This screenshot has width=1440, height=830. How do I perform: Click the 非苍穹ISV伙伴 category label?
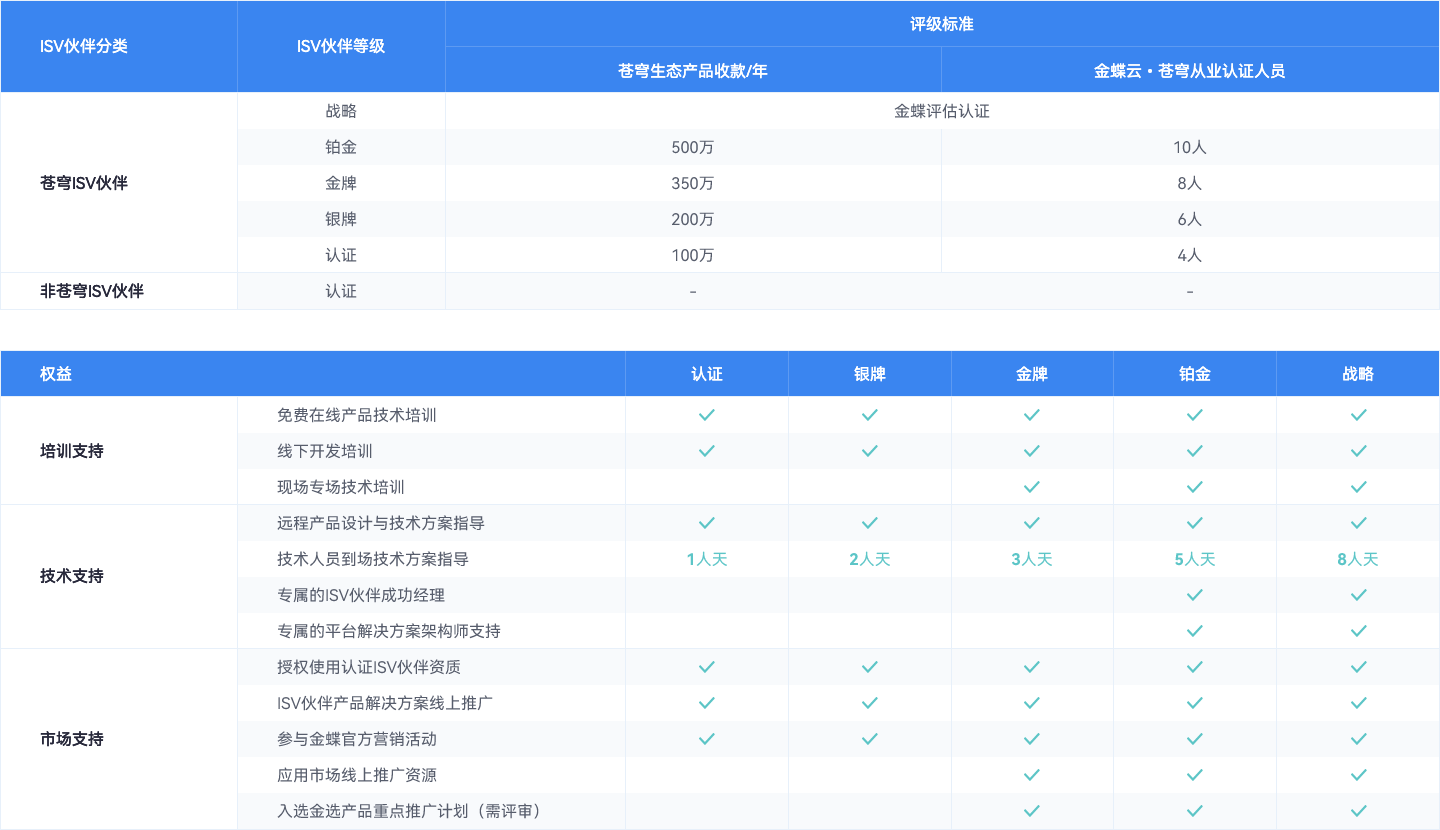point(91,291)
